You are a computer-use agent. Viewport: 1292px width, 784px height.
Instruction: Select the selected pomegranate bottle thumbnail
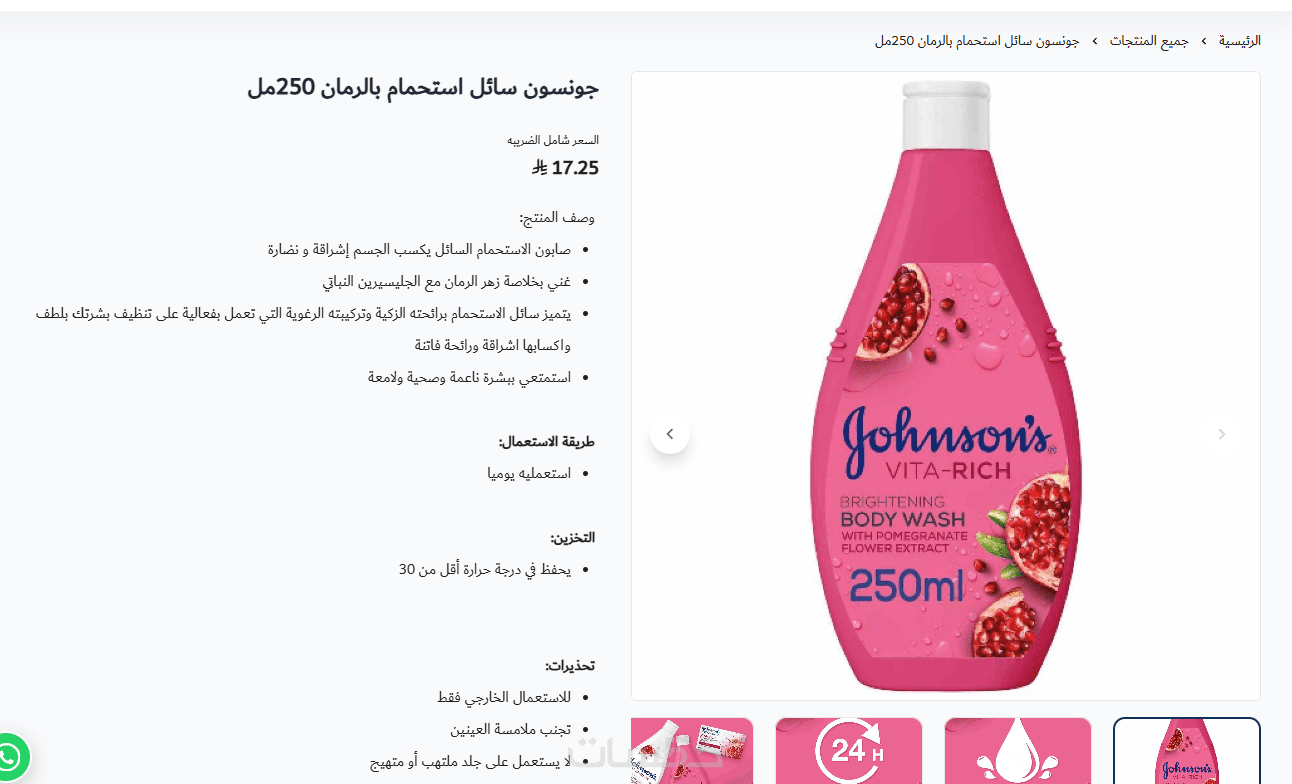[x=1187, y=751]
